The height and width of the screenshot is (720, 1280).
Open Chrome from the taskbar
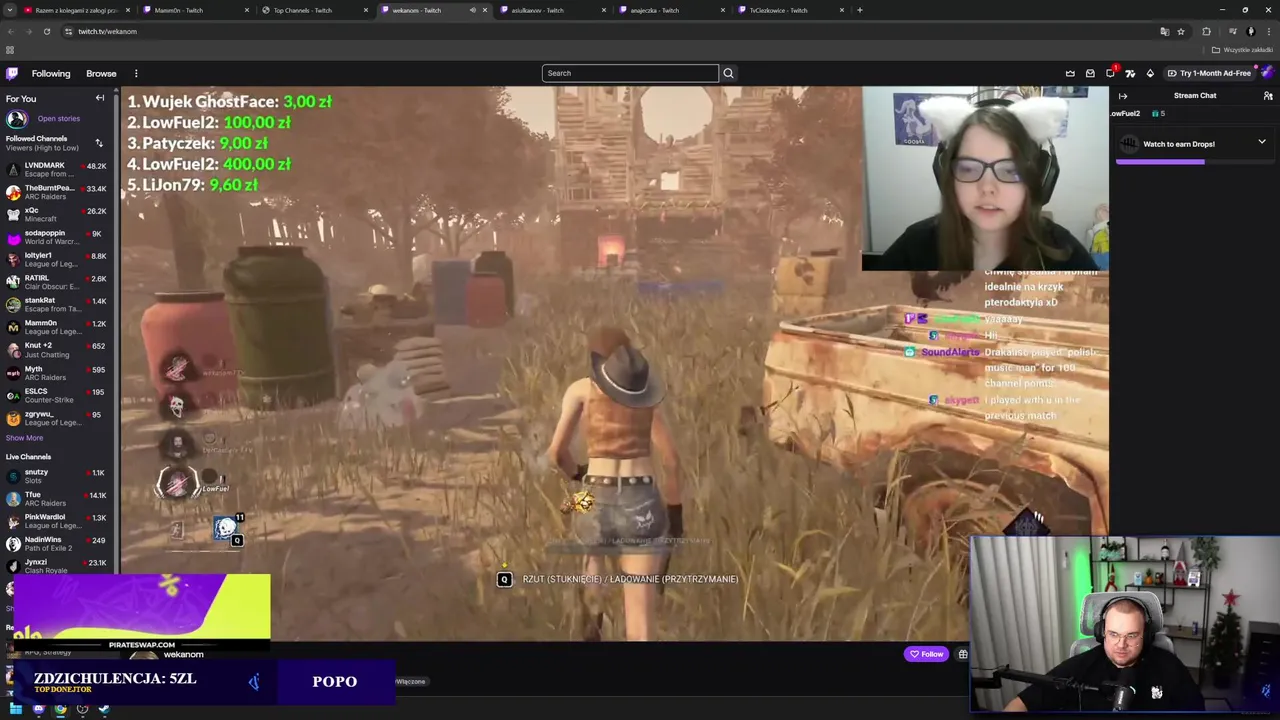[x=60, y=710]
